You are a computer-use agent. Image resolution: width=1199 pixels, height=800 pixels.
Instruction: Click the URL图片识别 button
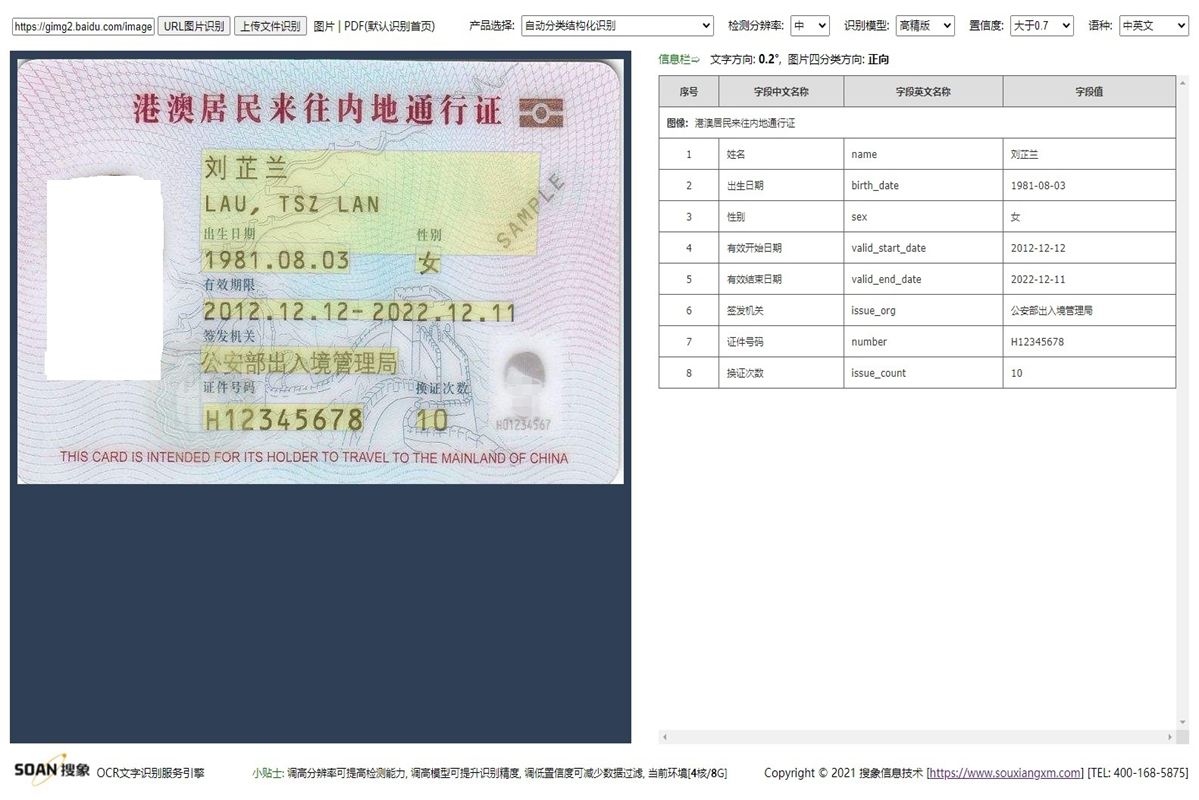194,25
